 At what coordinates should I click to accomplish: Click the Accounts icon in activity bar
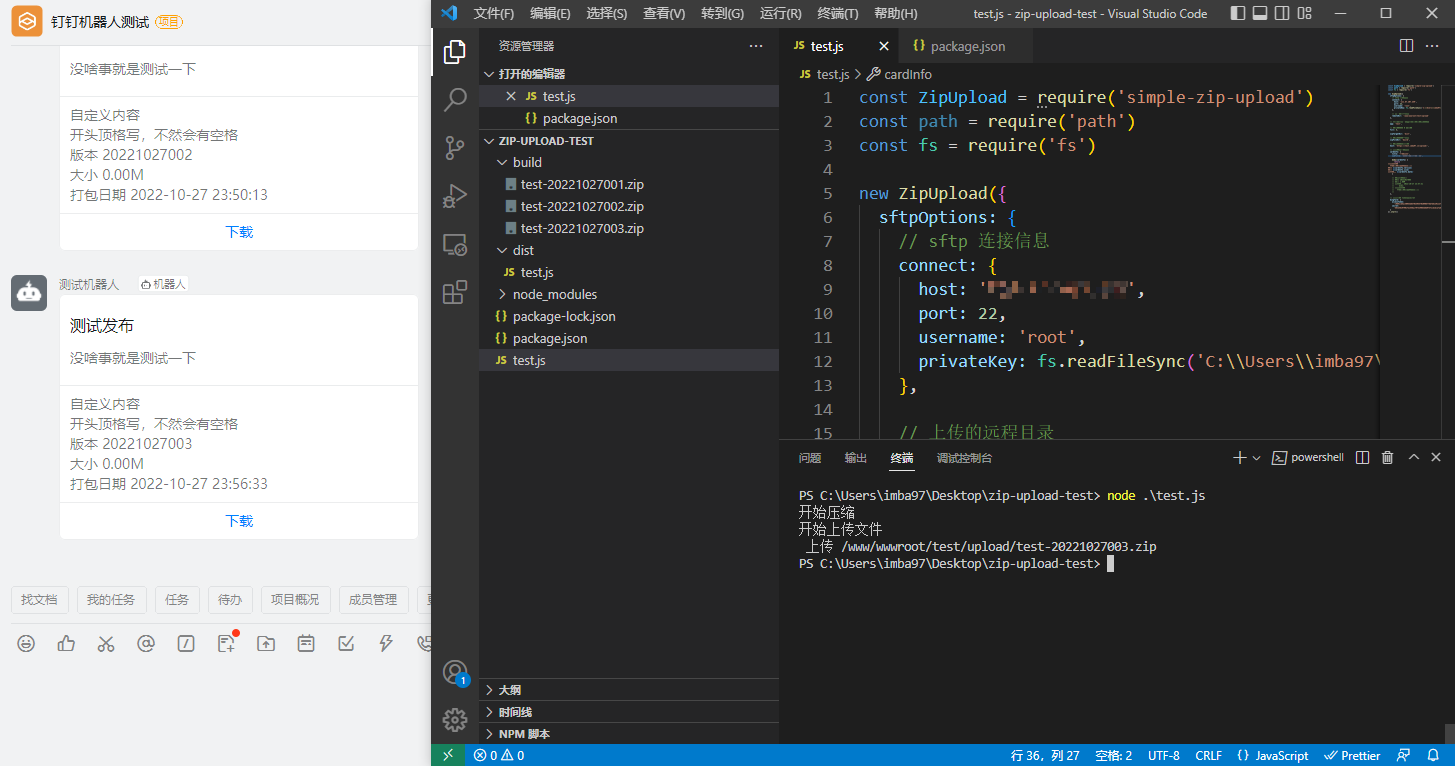455,672
